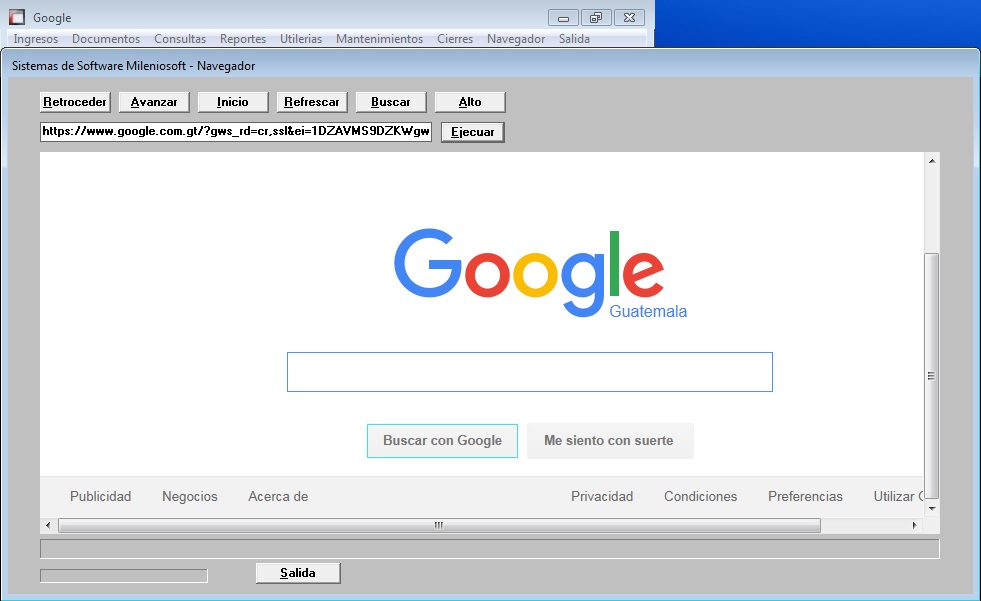
Task: Click the Avanzar button
Action: click(x=154, y=102)
